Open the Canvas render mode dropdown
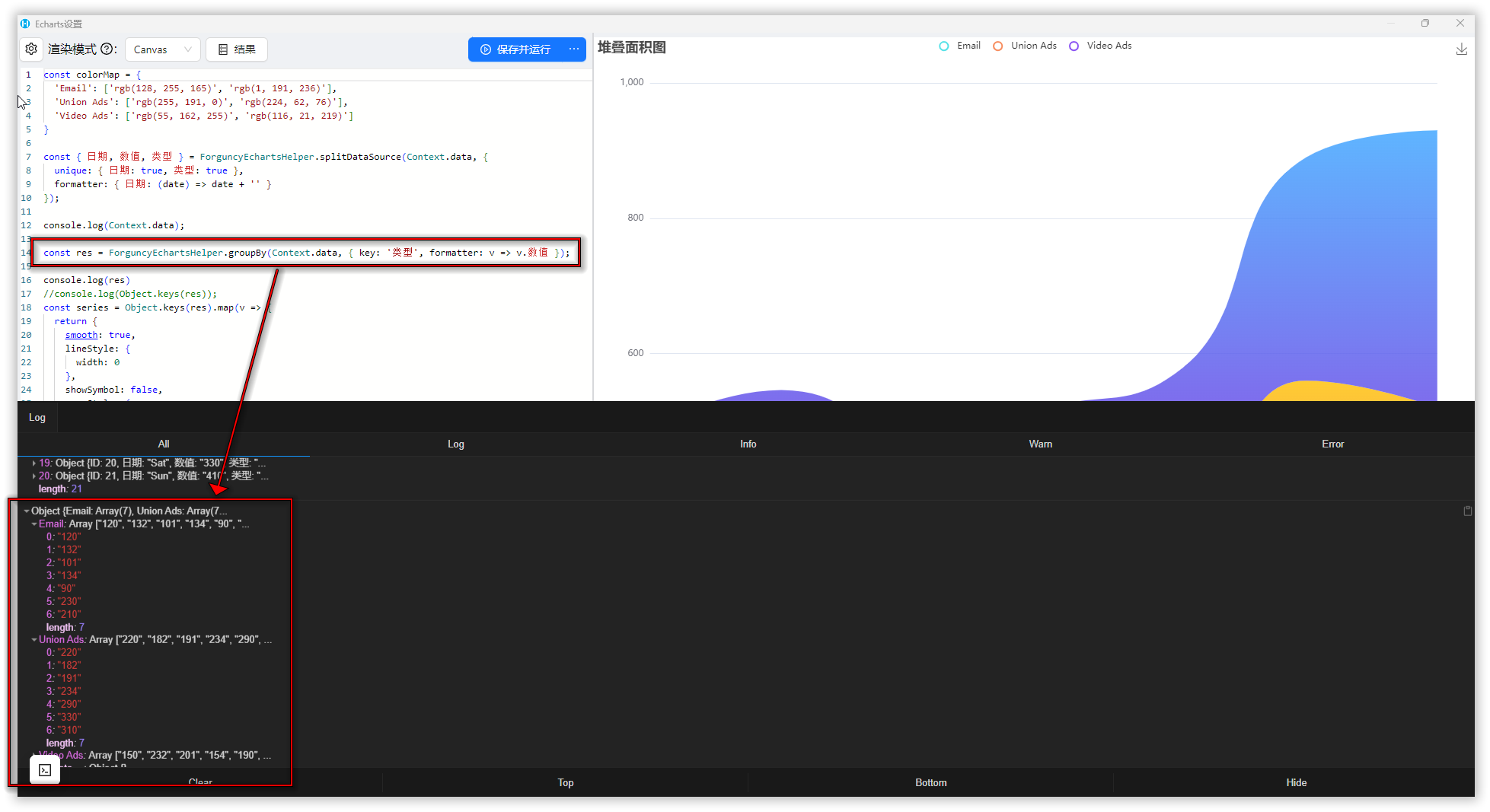The image size is (1490, 812). pos(163,49)
